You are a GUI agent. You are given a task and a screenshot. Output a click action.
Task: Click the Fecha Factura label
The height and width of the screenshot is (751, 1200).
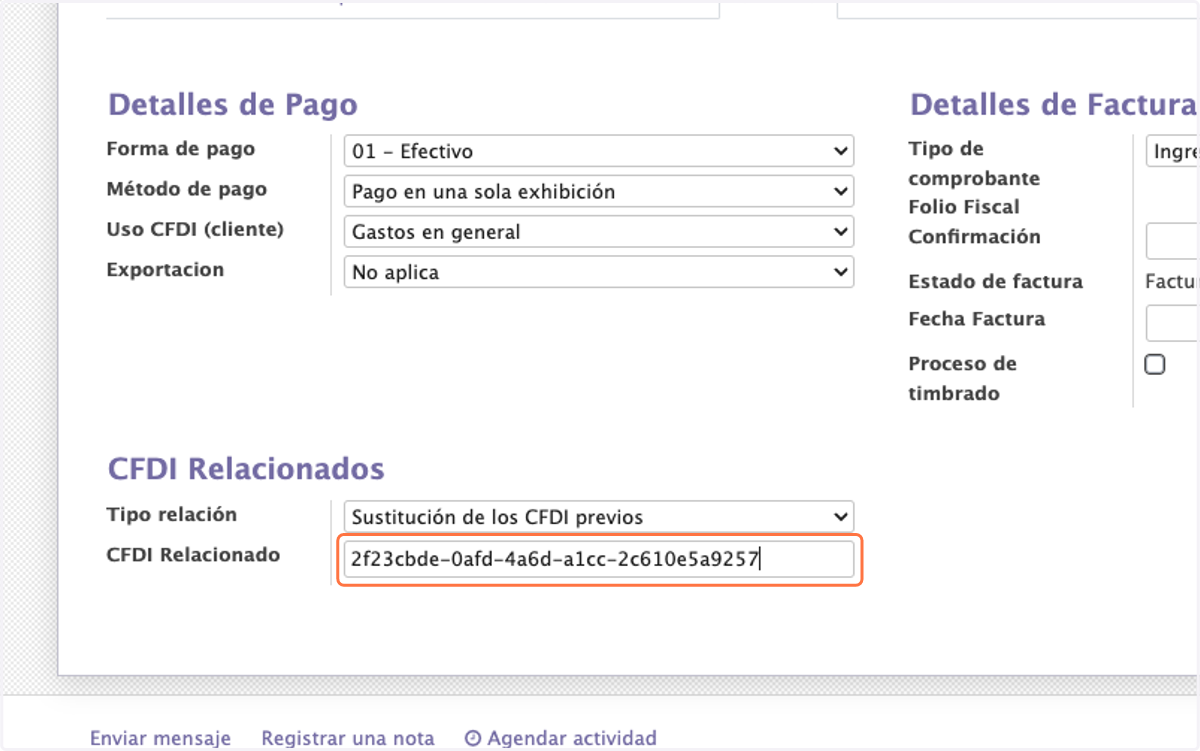977,319
